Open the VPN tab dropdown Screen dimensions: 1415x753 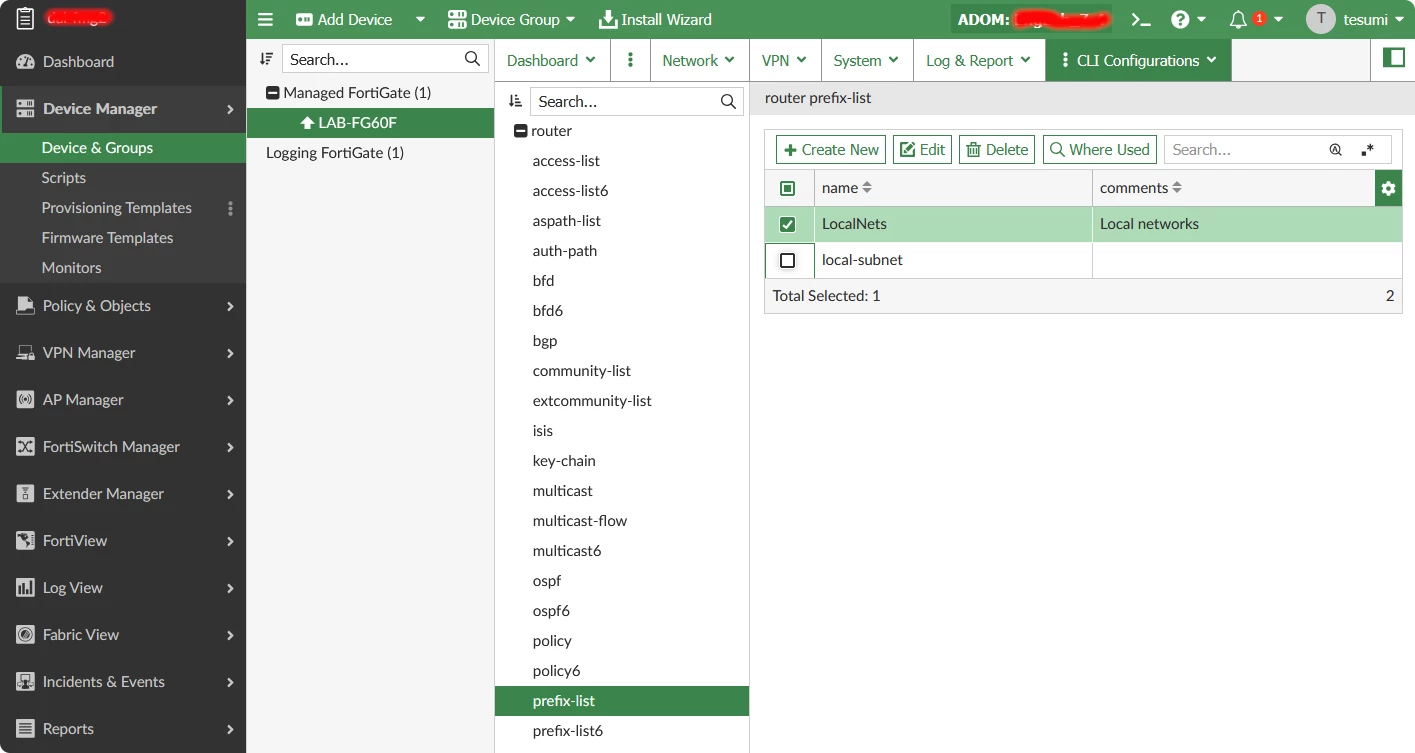pos(785,60)
